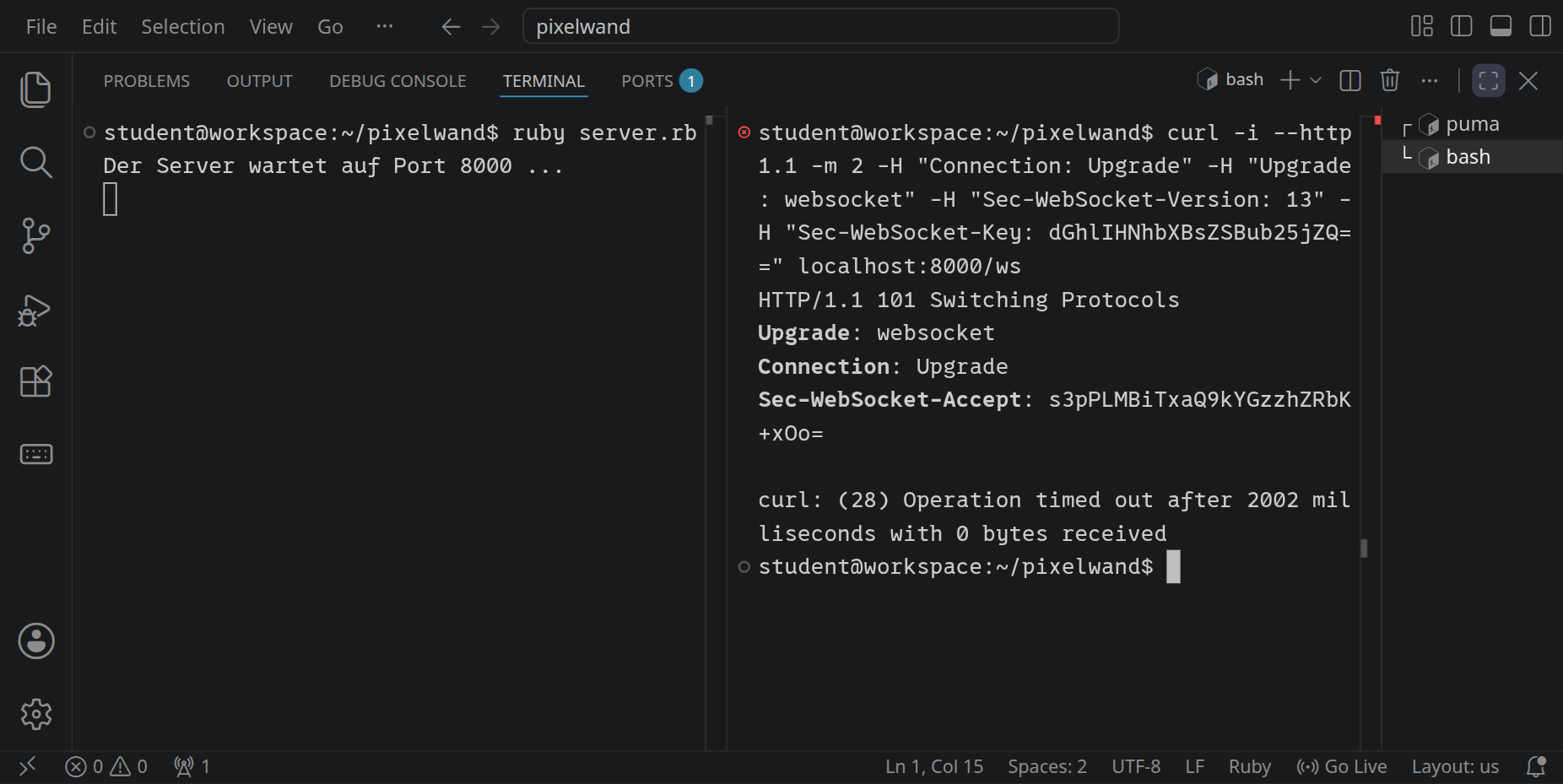Viewport: 1563px width, 784px height.
Task: Open notifications bell in status bar
Action: (x=1536, y=766)
